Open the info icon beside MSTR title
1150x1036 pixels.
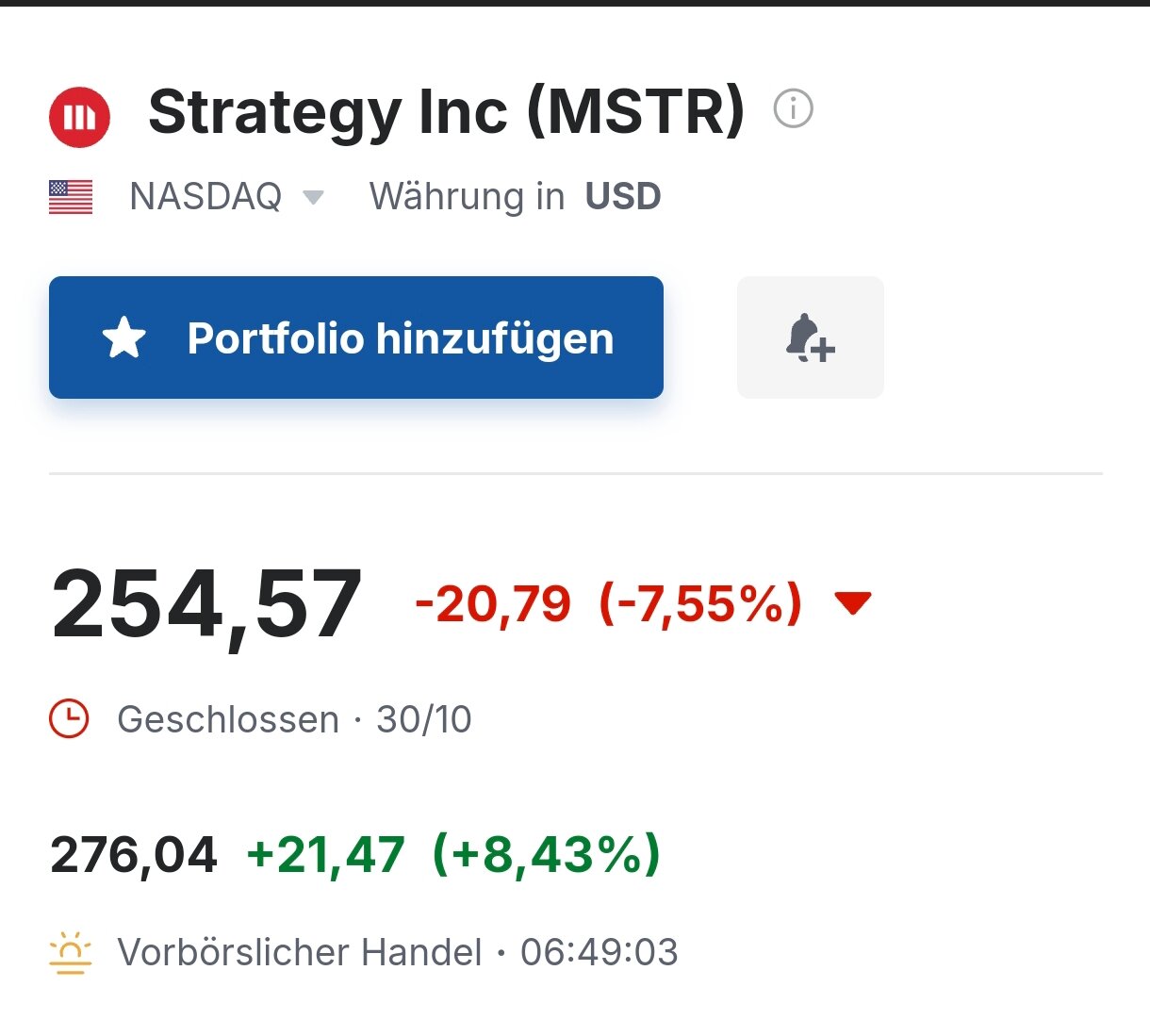[793, 108]
